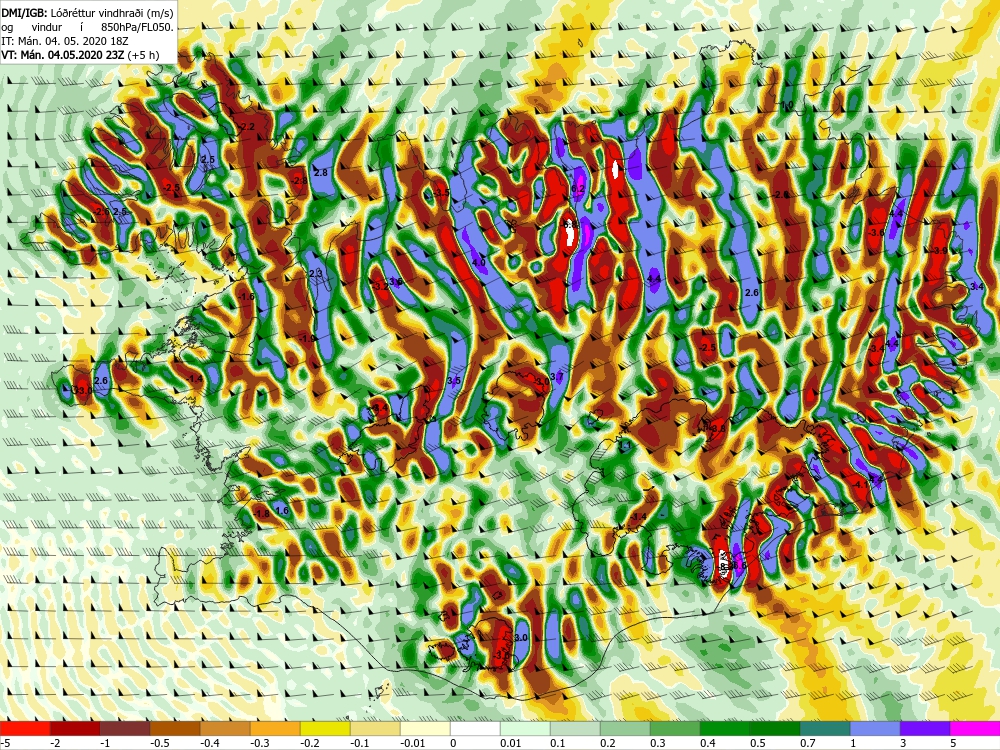Select the brown legend swatch right of -0.5

pyautogui.click(x=175, y=729)
